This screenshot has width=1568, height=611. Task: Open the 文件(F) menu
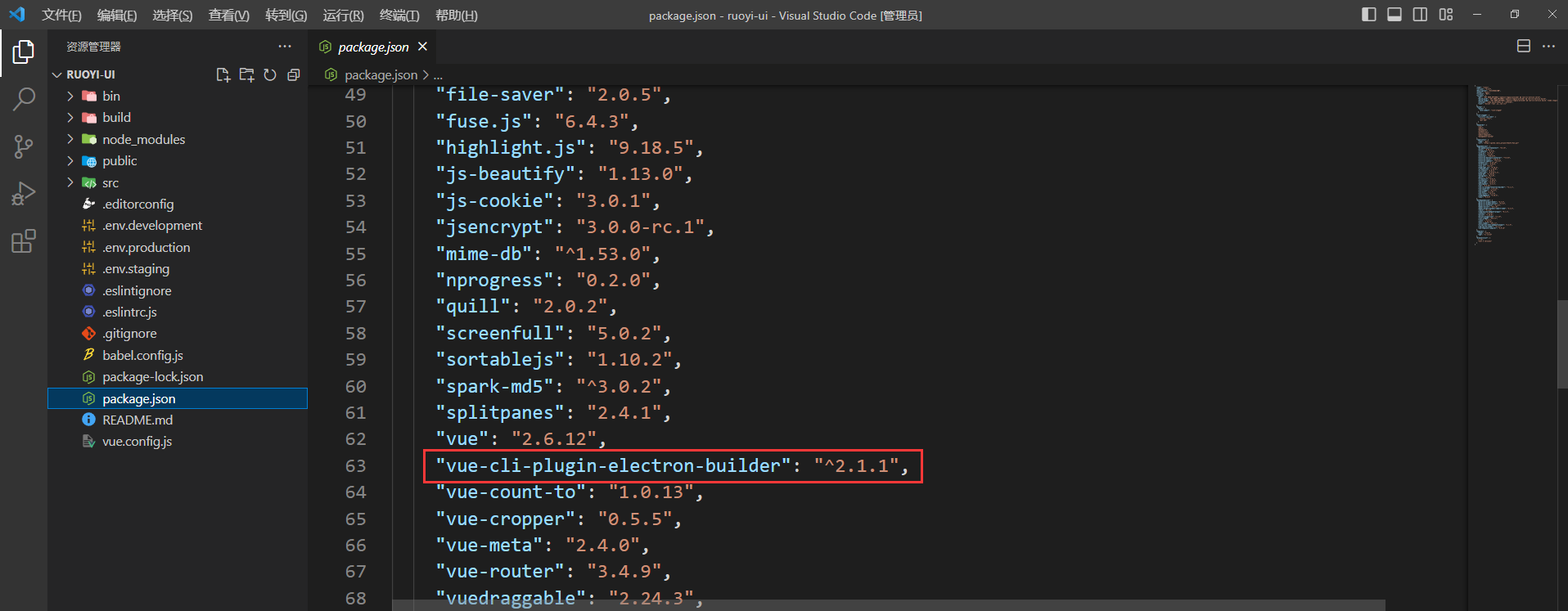click(61, 16)
